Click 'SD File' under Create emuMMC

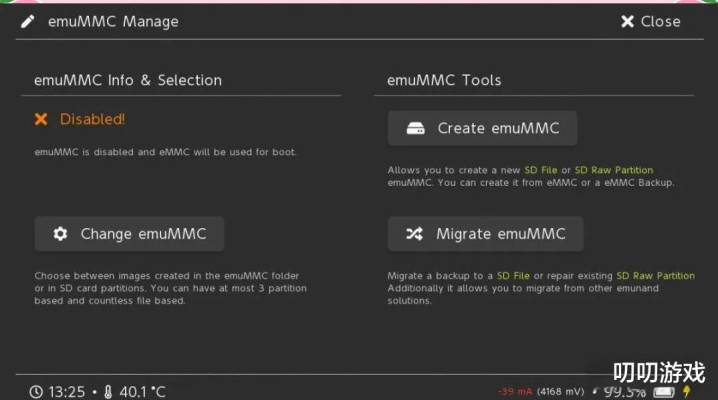541,170
